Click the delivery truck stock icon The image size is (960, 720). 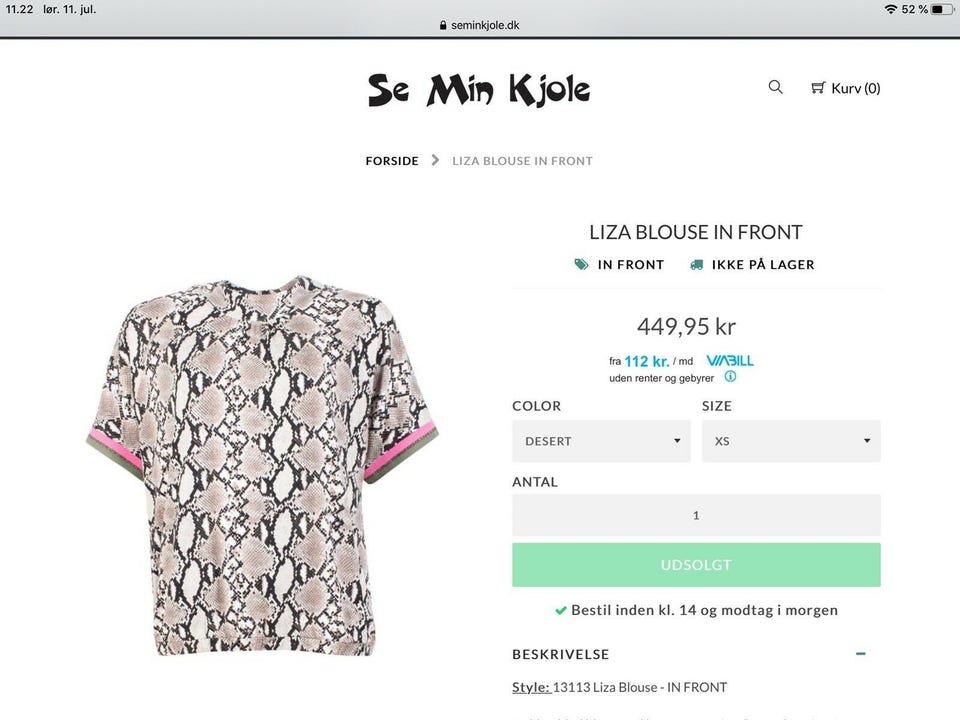[x=696, y=265]
